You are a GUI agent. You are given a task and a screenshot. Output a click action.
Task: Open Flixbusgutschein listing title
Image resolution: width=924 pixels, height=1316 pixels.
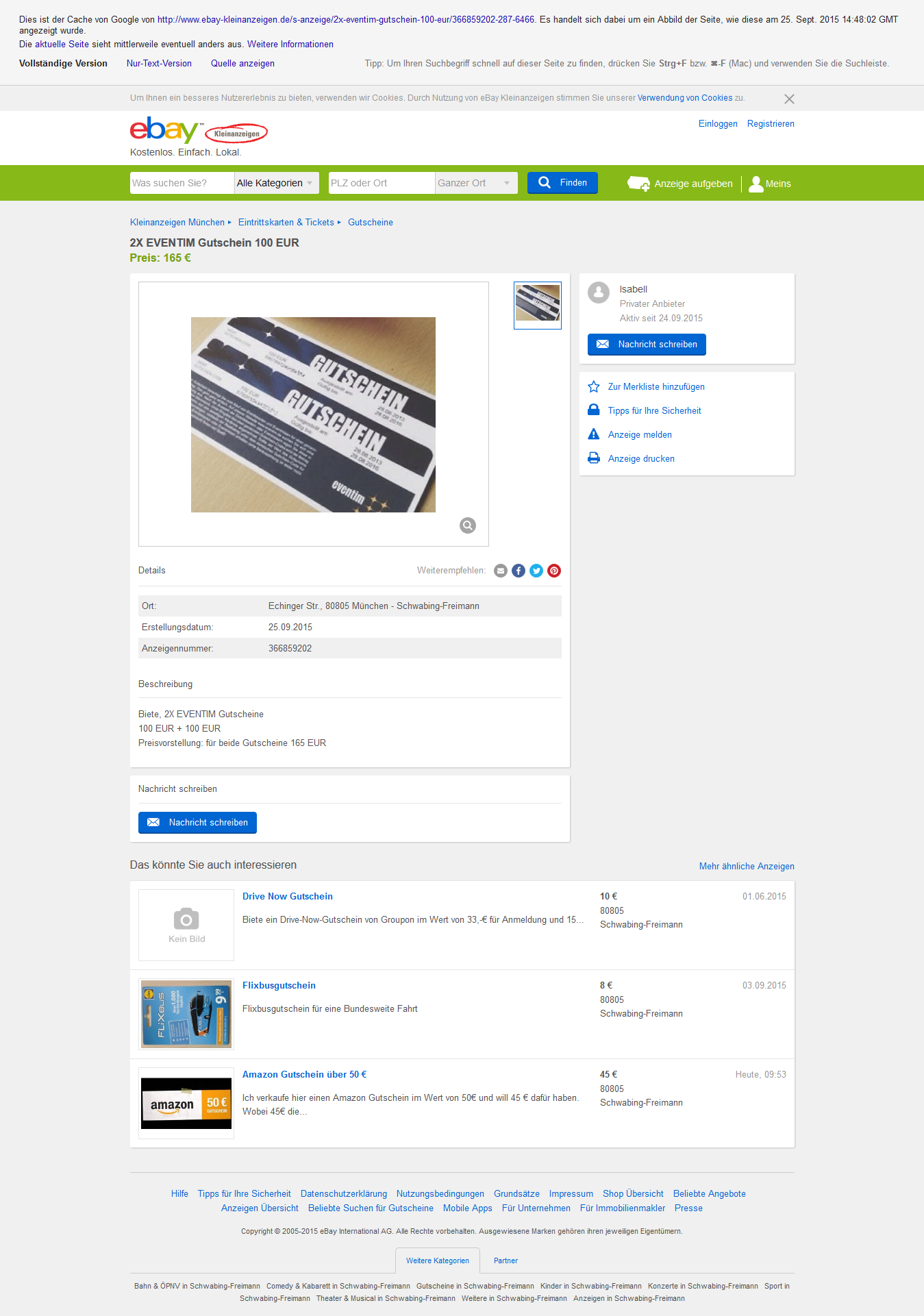[x=279, y=986]
